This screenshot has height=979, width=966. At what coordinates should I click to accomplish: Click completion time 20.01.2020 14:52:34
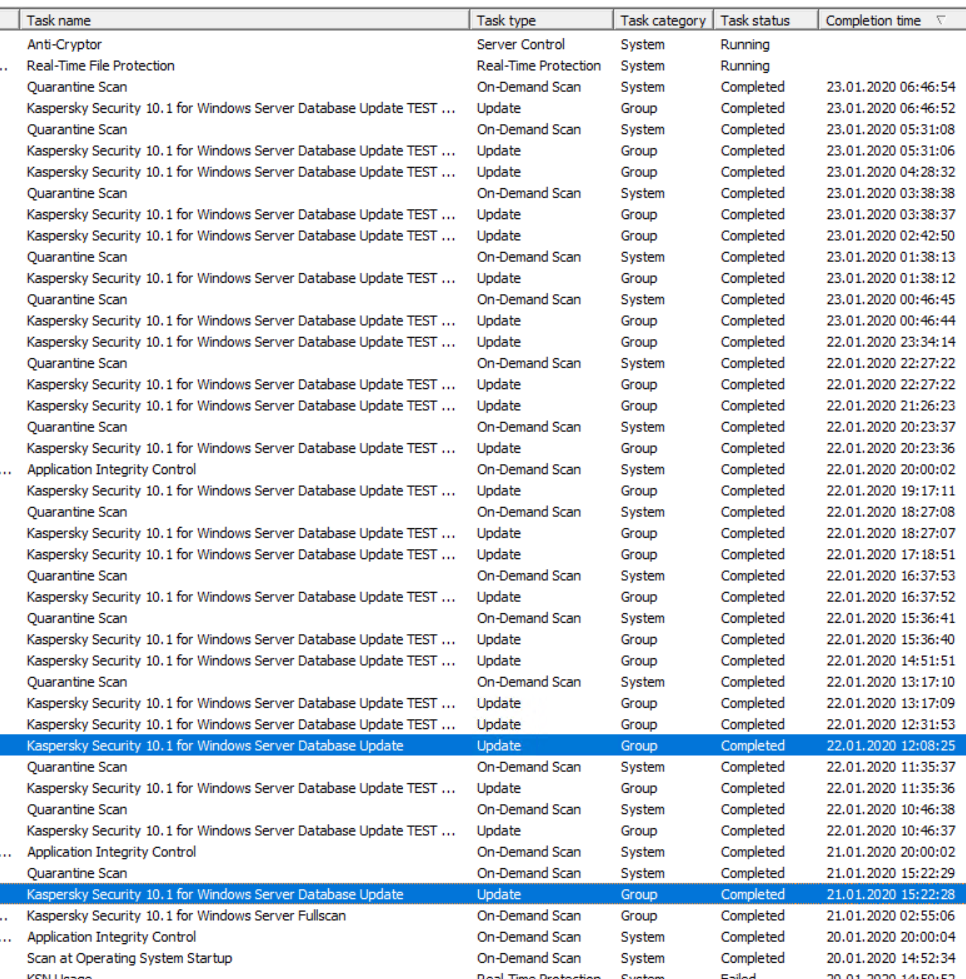click(x=891, y=957)
